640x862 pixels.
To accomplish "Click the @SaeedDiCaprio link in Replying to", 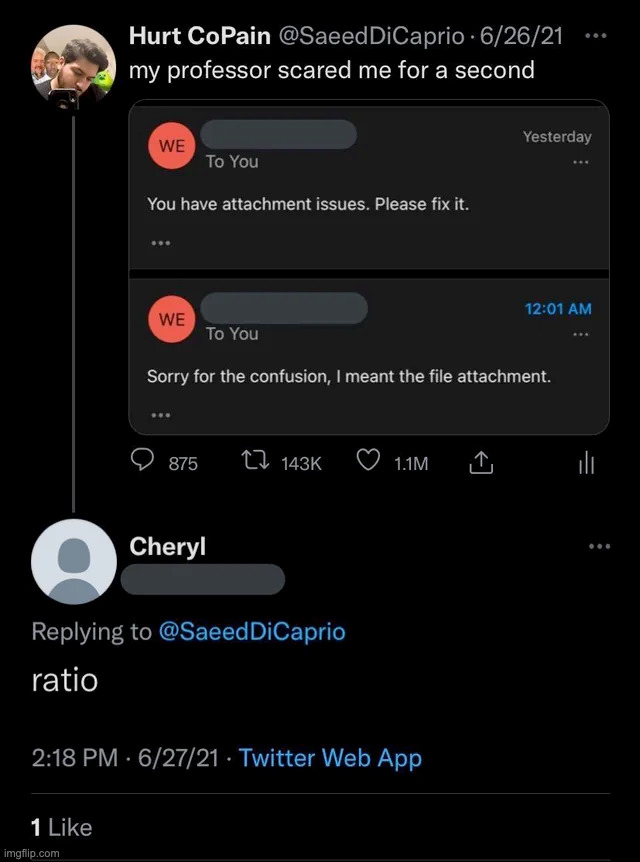I will coord(252,631).
